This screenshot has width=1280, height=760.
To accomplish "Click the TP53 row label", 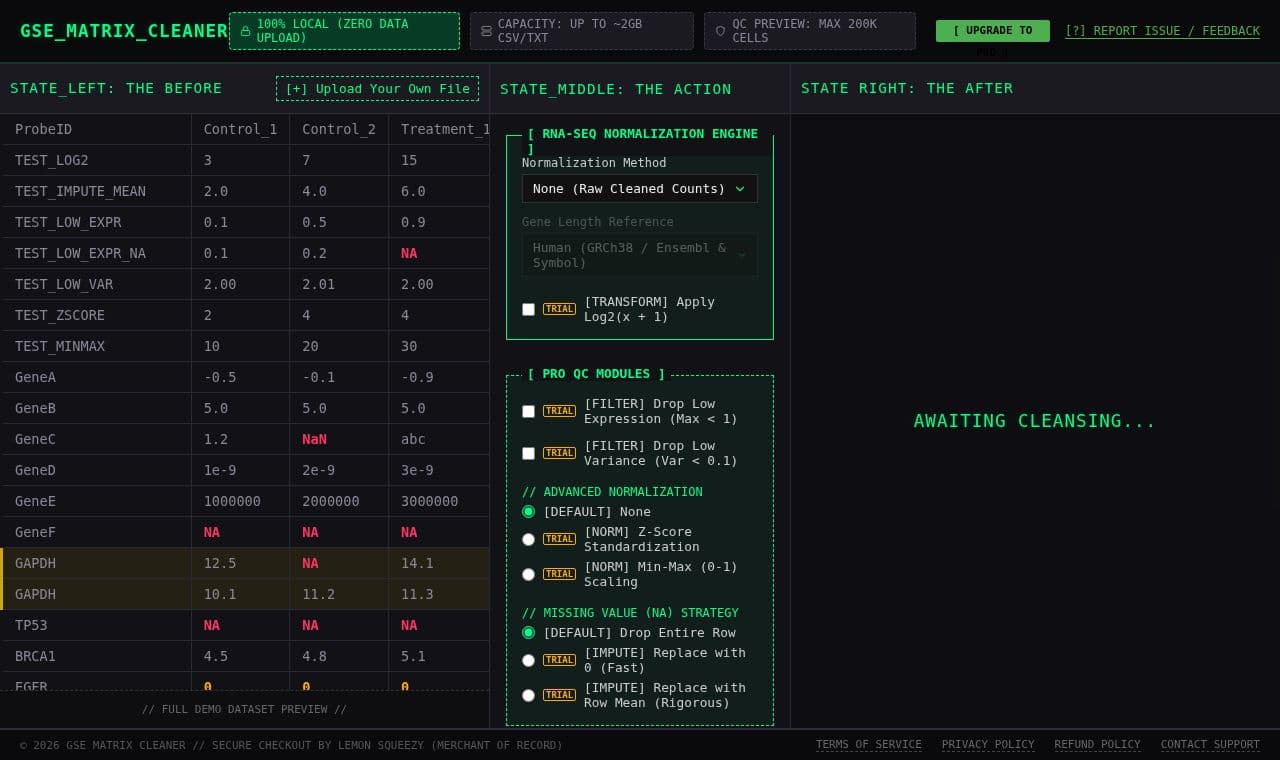I will 31,625.
